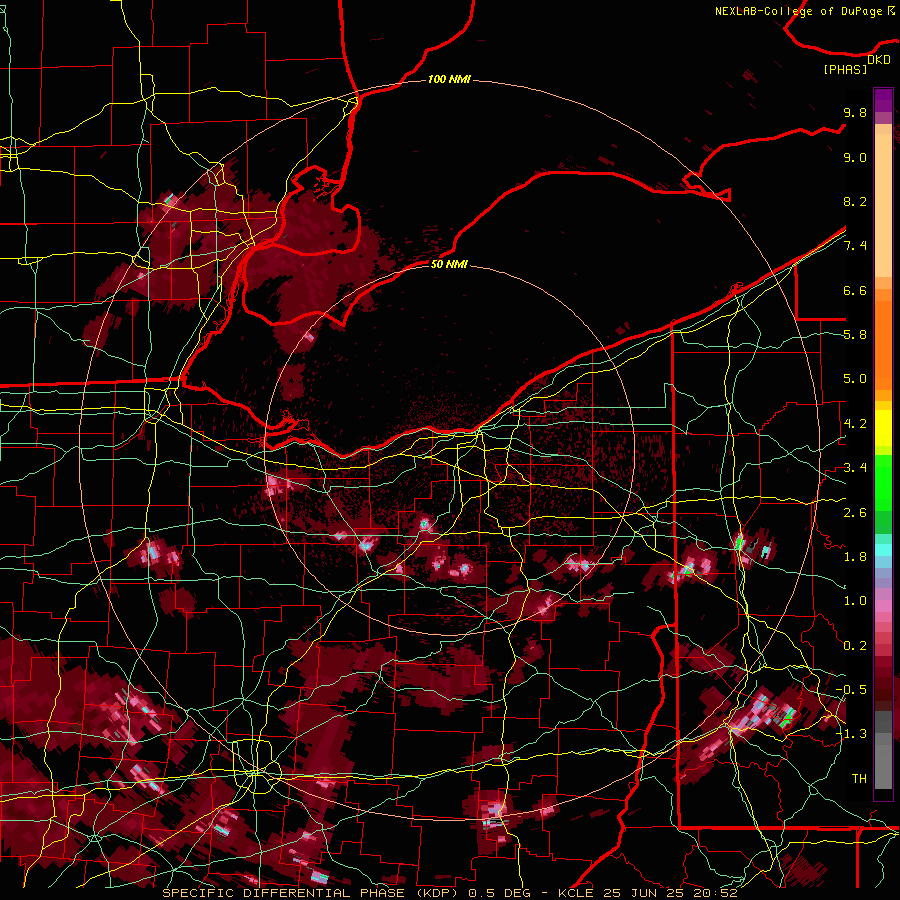This screenshot has width=900, height=900.
Task: Click the SPECIFIC DIFFERENTIAL PHASE caption text
Action: 284,893
